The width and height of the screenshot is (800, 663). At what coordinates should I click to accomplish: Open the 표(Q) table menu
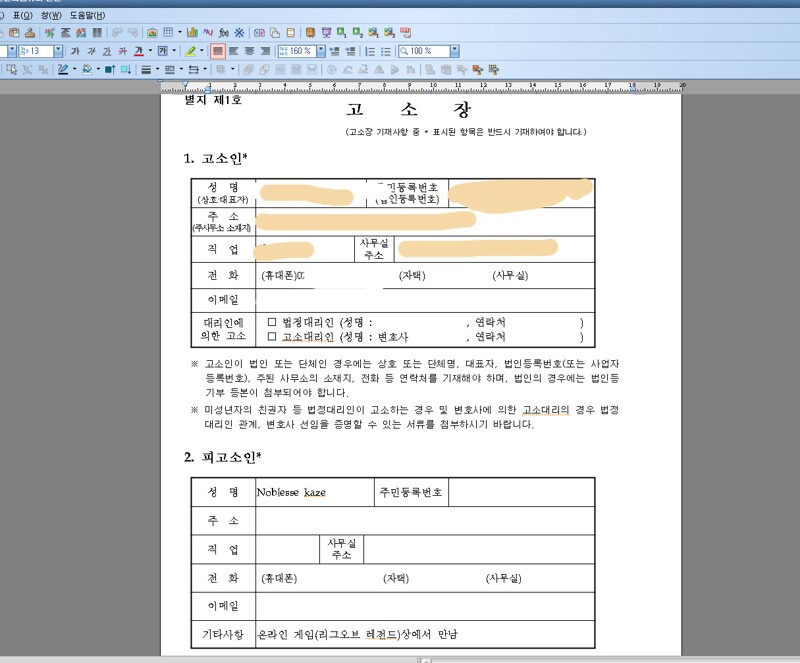[22, 15]
